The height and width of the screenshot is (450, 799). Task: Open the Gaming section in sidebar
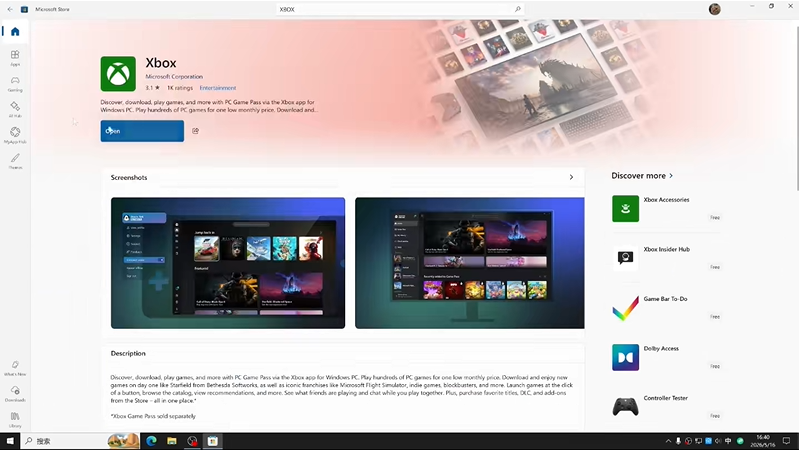point(15,84)
